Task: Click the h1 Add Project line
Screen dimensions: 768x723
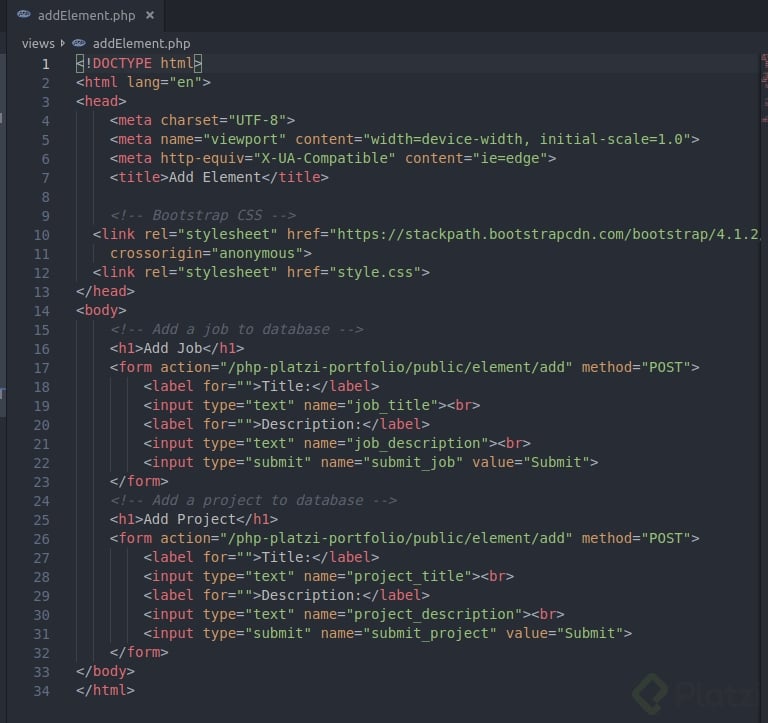Action: tap(194, 519)
